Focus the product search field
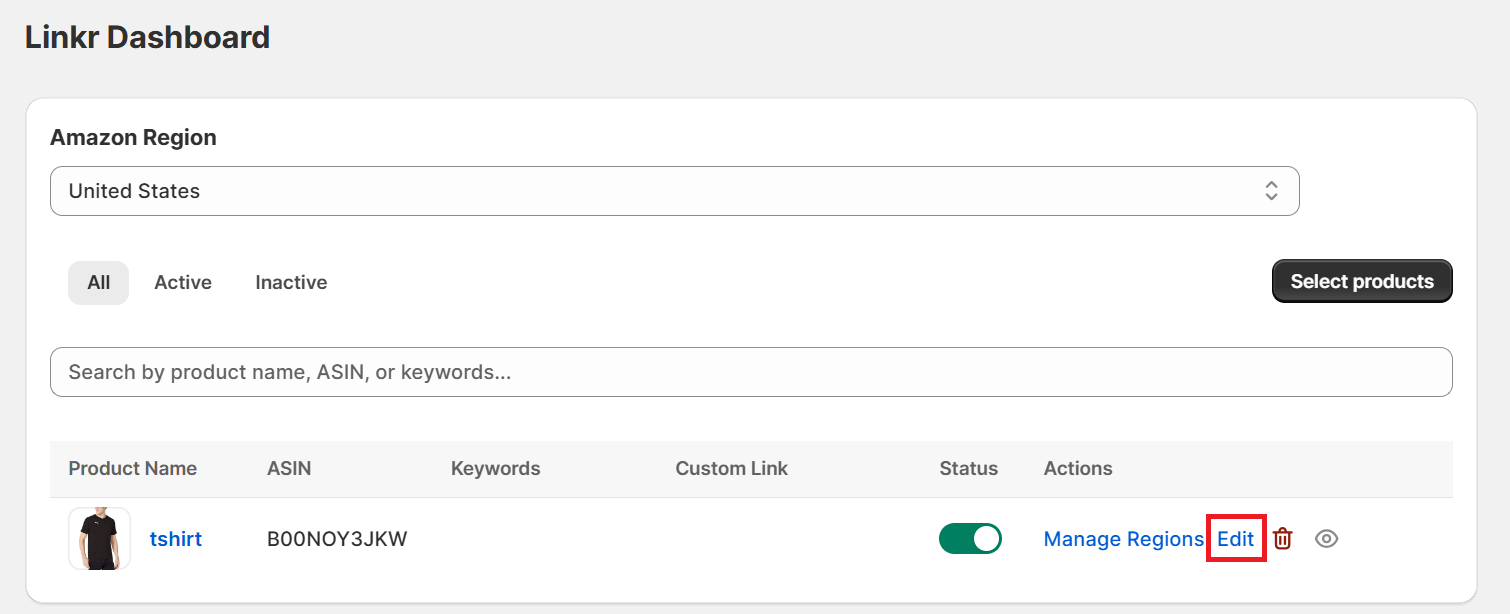Viewport: 1510px width, 614px height. [x=750, y=372]
